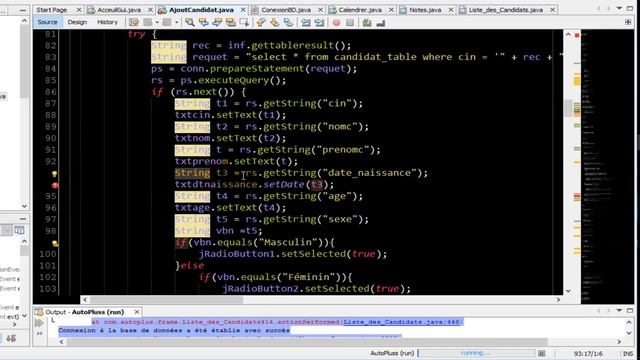This screenshot has height=360, width=640.
Task: Click the Stop Macro Recording square icon
Action: [350, 22]
